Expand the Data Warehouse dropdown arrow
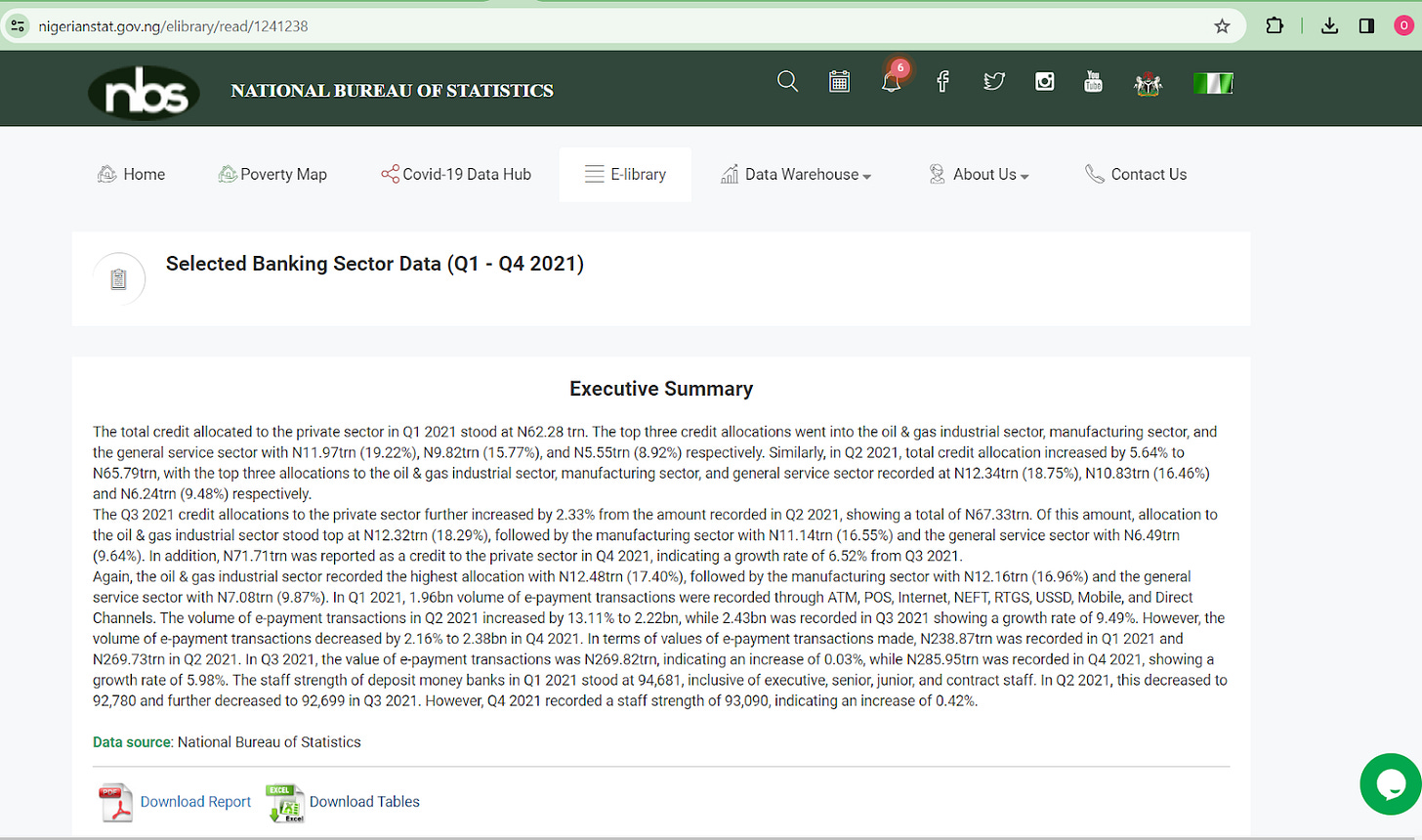Image resolution: width=1422 pixels, height=840 pixels. pyautogui.click(x=867, y=177)
